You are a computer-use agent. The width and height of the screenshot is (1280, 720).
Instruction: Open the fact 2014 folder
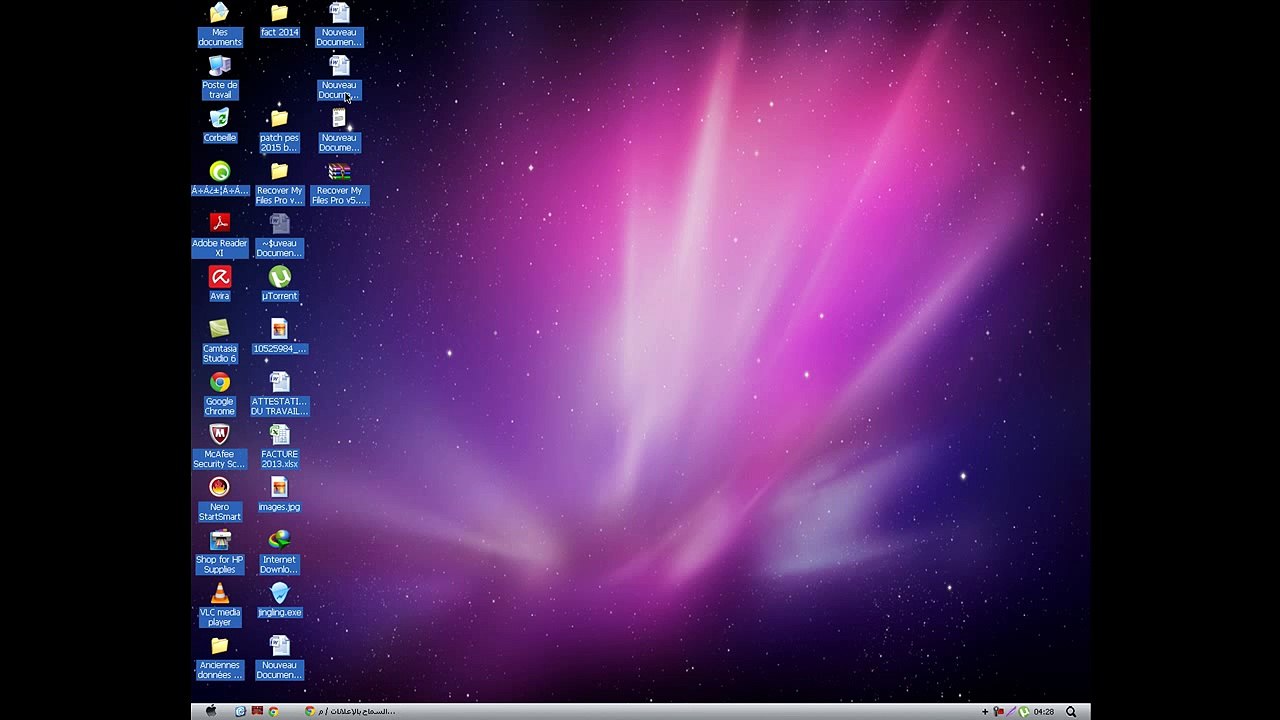click(x=279, y=21)
